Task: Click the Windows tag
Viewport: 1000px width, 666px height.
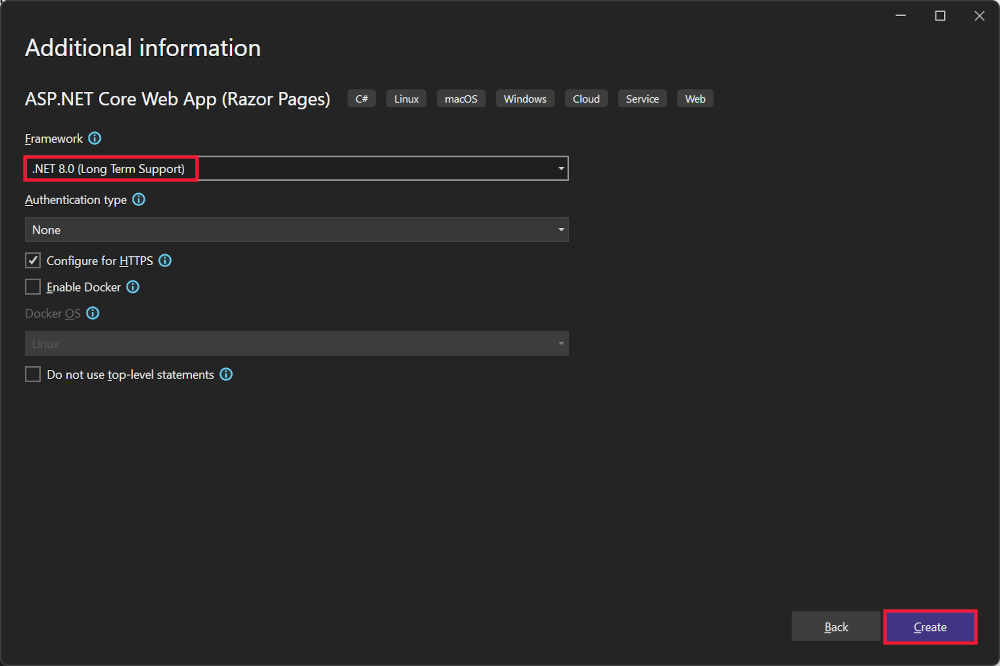Action: tap(525, 99)
